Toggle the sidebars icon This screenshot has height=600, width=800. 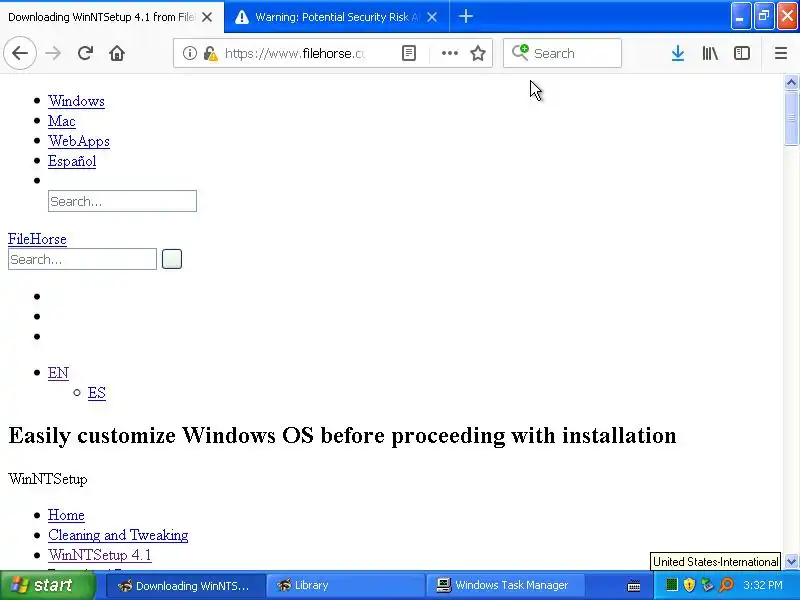(741, 53)
